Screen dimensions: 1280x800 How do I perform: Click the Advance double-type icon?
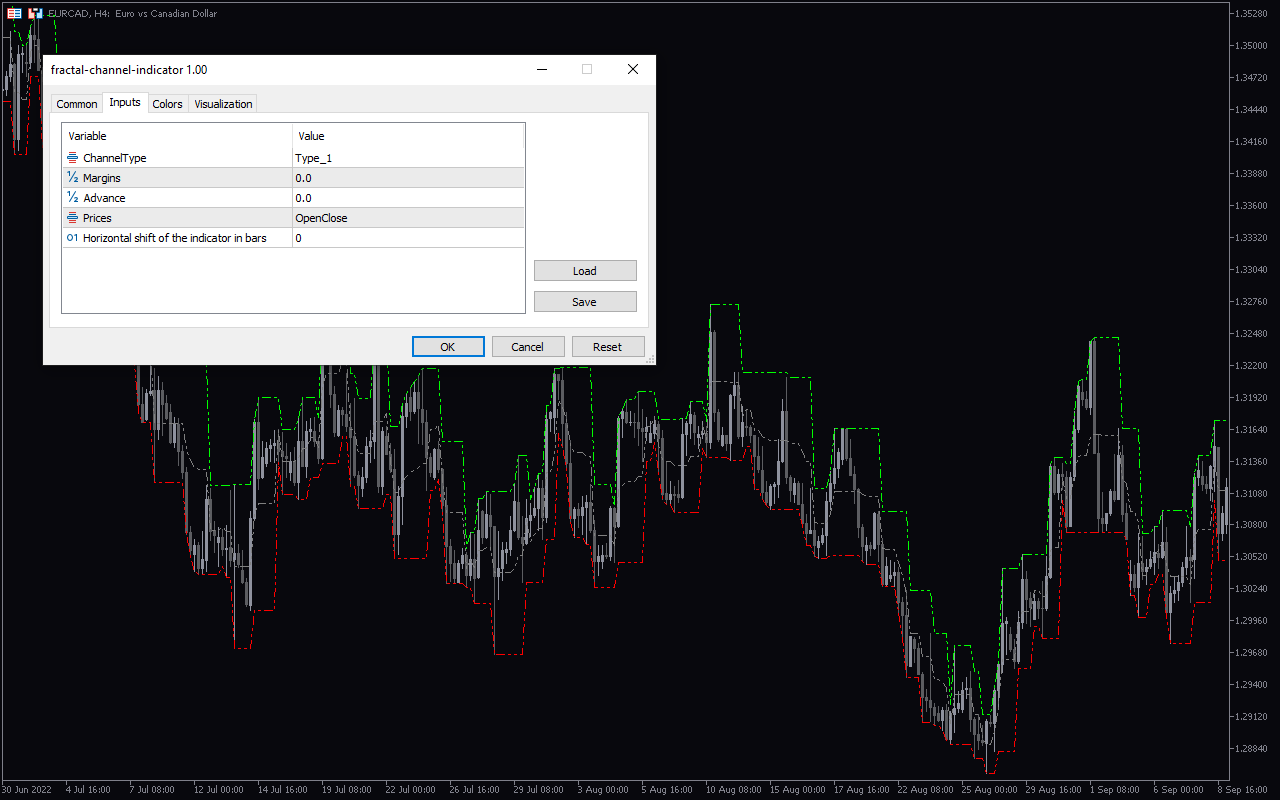72,198
